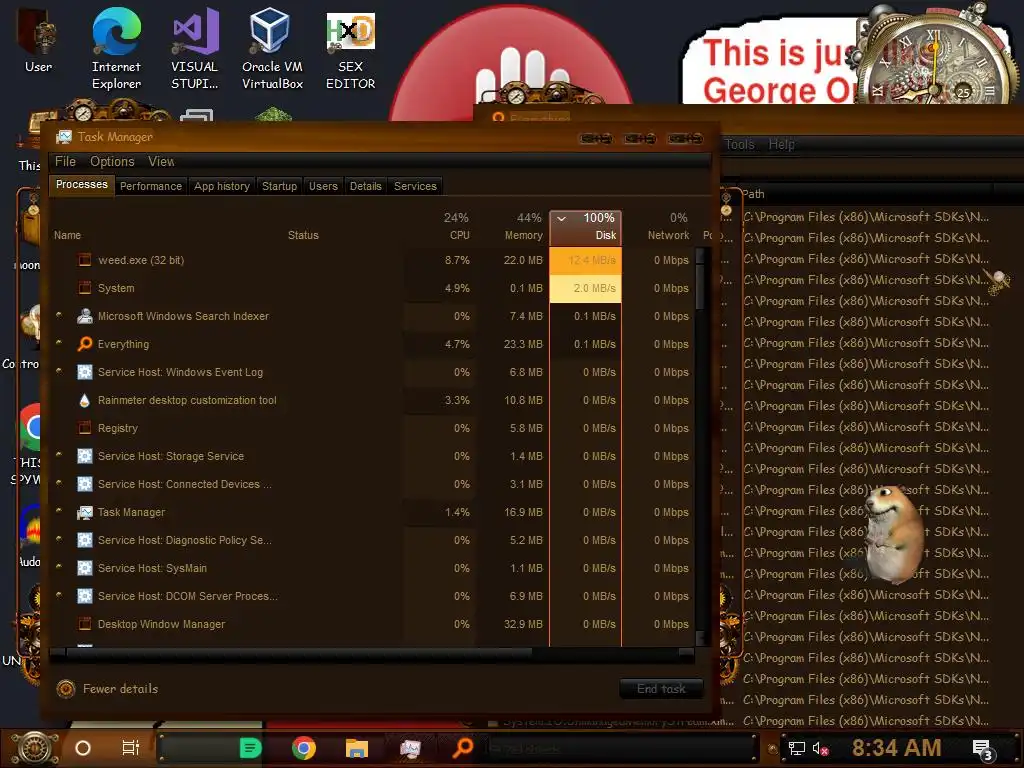Open Help menu in background window
Screen dimensions: 1024x768
pos(781,144)
